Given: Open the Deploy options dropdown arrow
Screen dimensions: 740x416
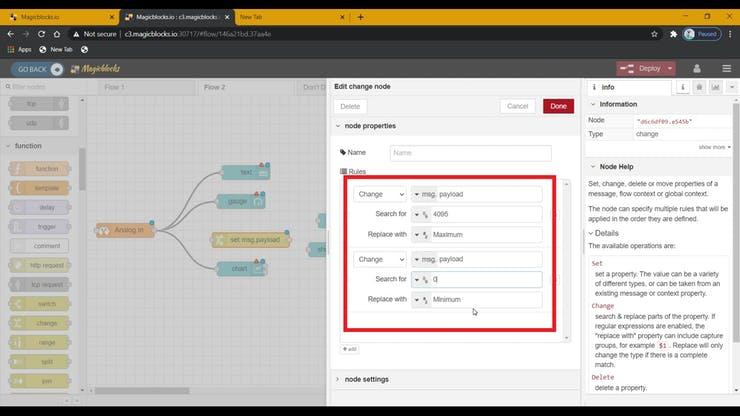Looking at the screenshot, I should tap(668, 69).
